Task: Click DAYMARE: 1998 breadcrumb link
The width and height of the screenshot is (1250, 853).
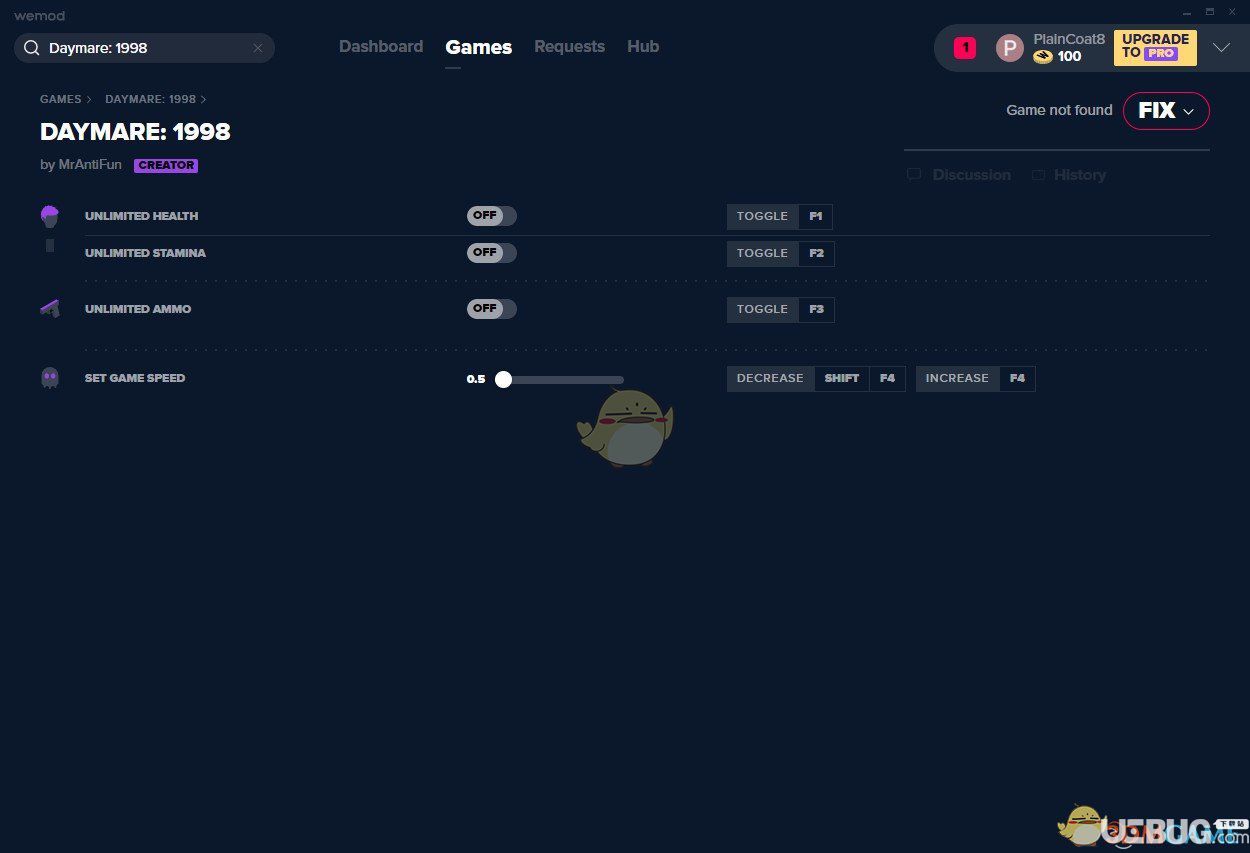Action: click(x=150, y=99)
